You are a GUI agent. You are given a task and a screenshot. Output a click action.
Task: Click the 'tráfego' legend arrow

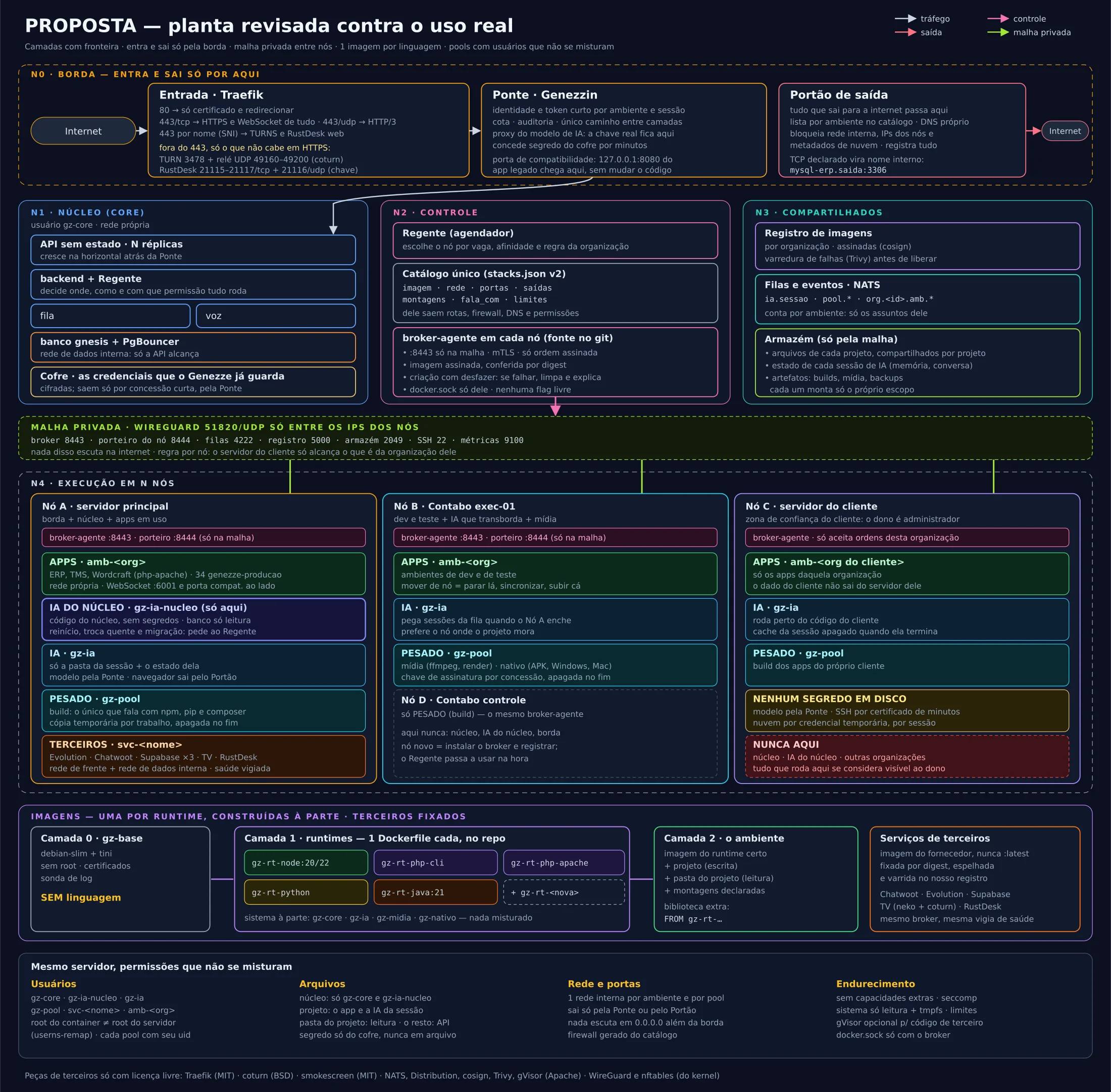point(905,19)
